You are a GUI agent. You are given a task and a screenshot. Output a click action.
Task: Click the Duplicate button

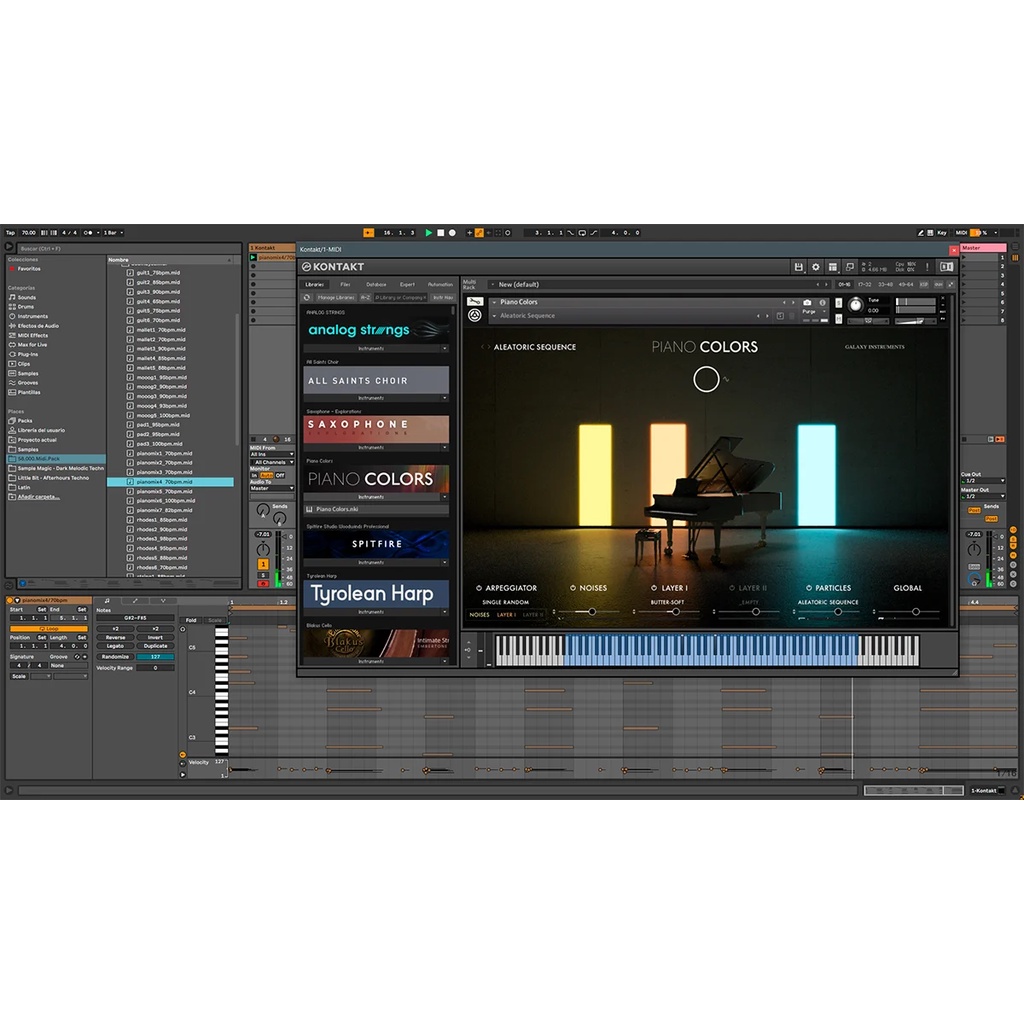[x=155, y=647]
